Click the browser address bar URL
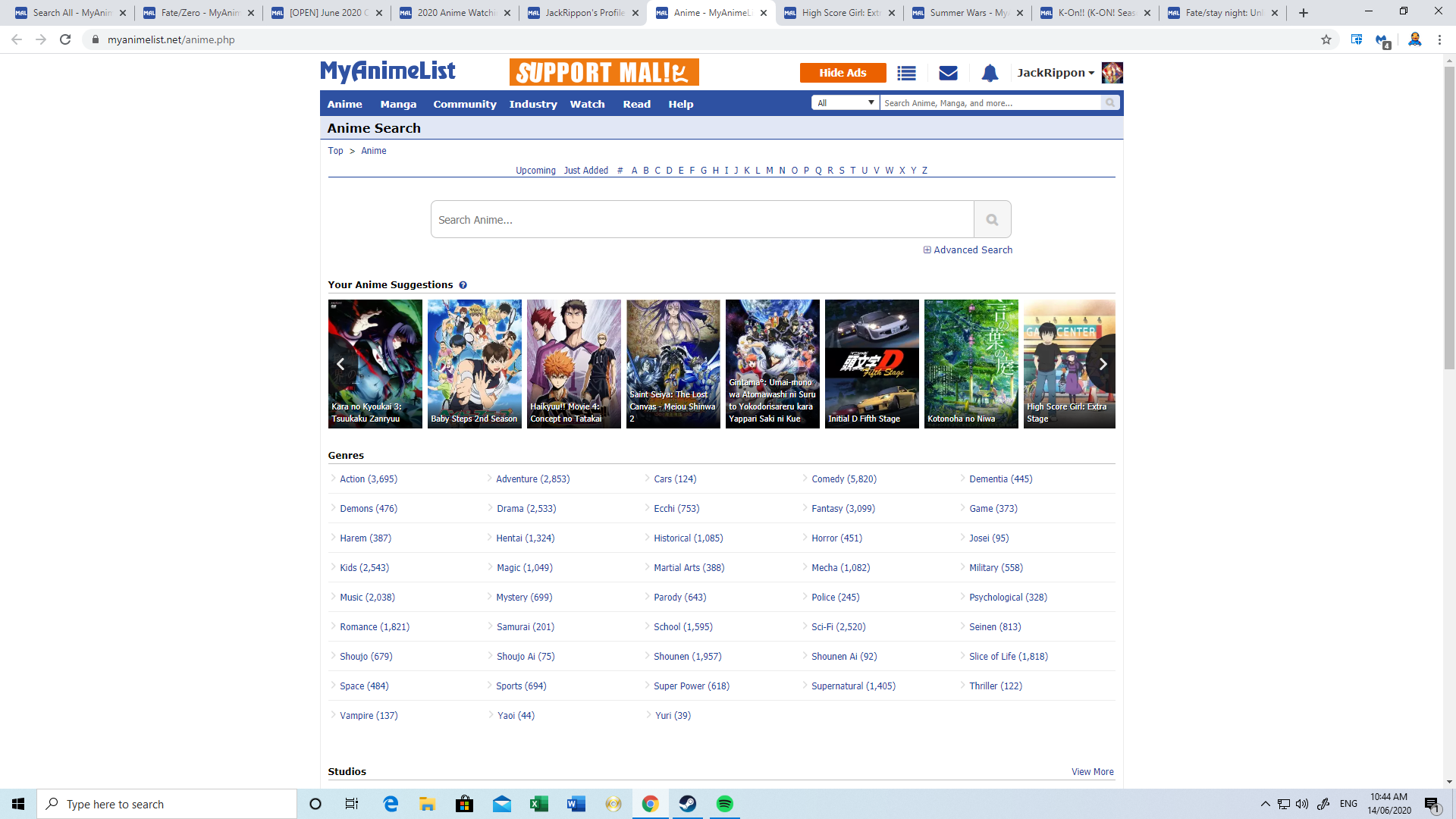1456x819 pixels. tap(171, 39)
